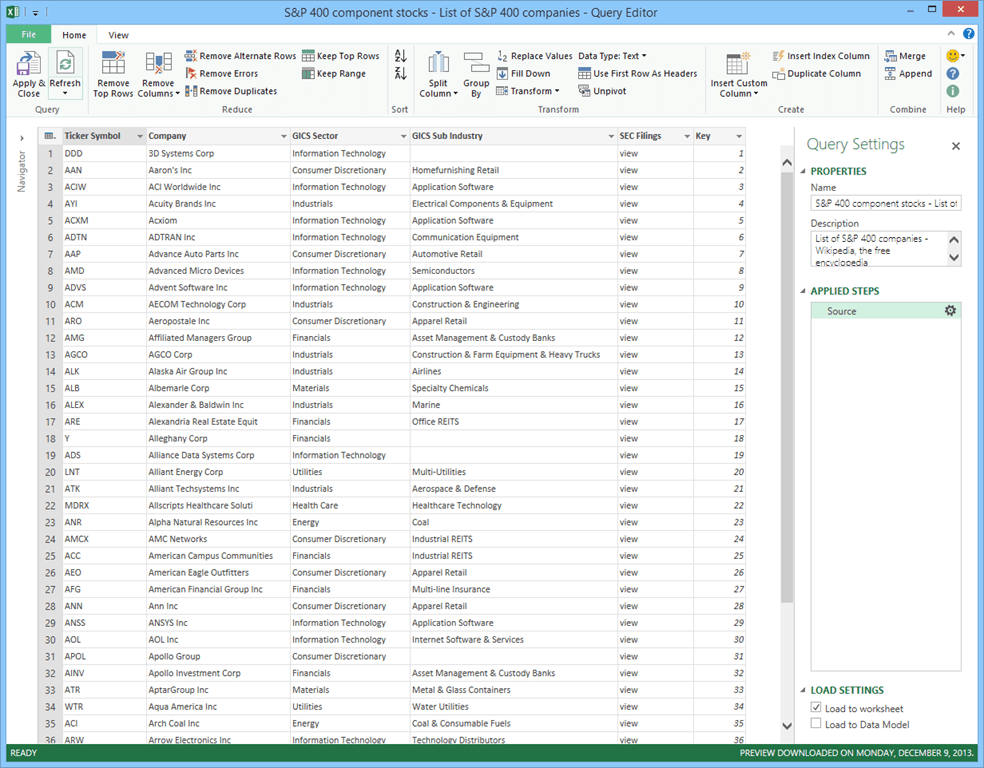Click the Remove Top Rows icon
Screen dimensions: 984x768
pyautogui.click(x=113, y=63)
